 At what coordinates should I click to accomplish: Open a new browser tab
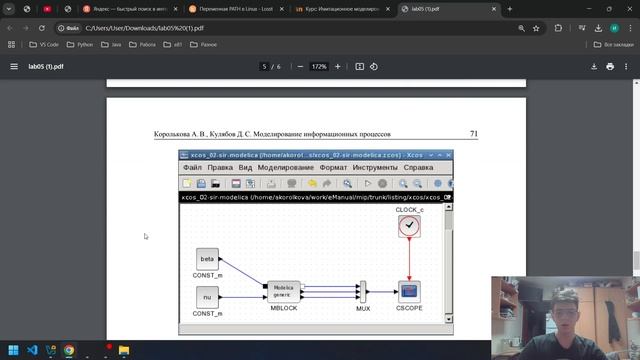point(510,9)
